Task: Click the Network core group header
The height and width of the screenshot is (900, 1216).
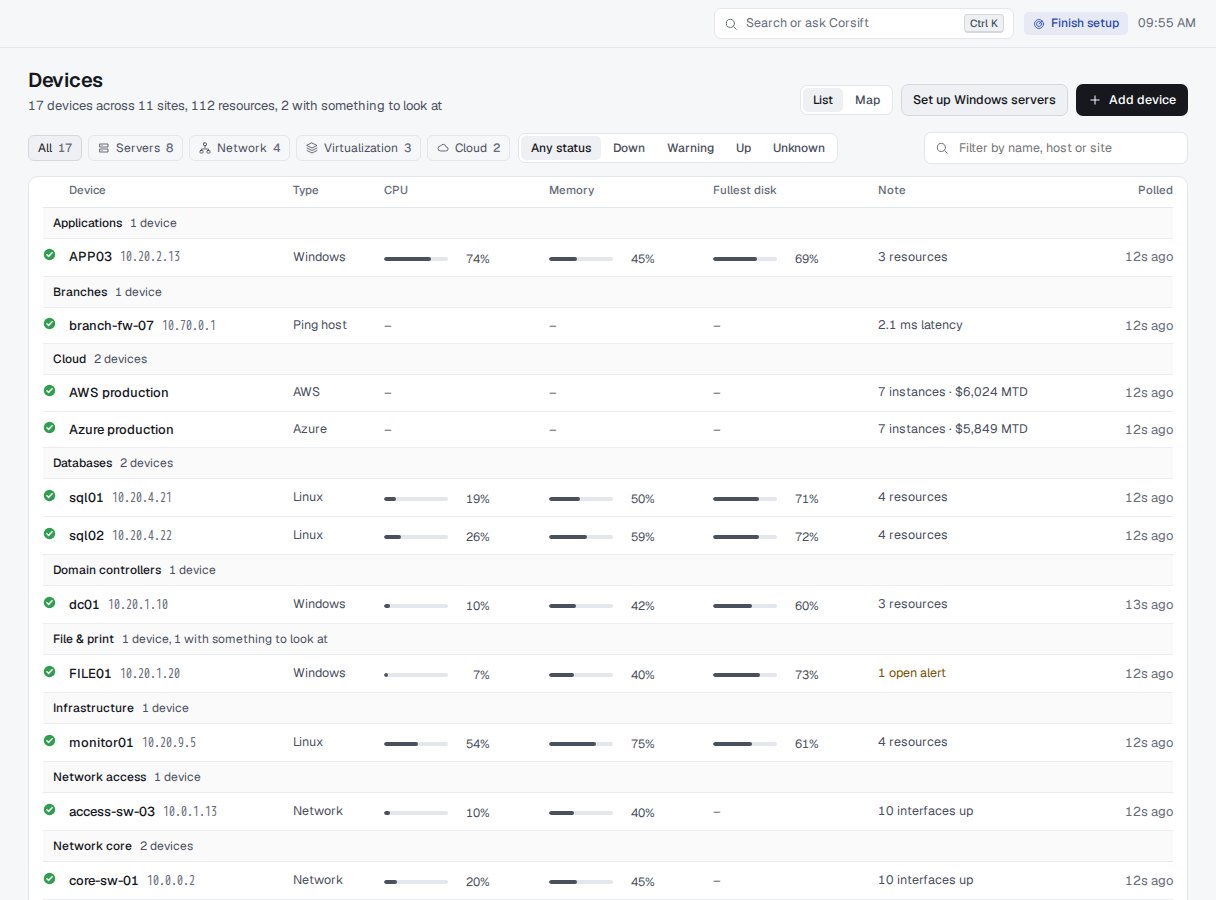Action: point(608,846)
